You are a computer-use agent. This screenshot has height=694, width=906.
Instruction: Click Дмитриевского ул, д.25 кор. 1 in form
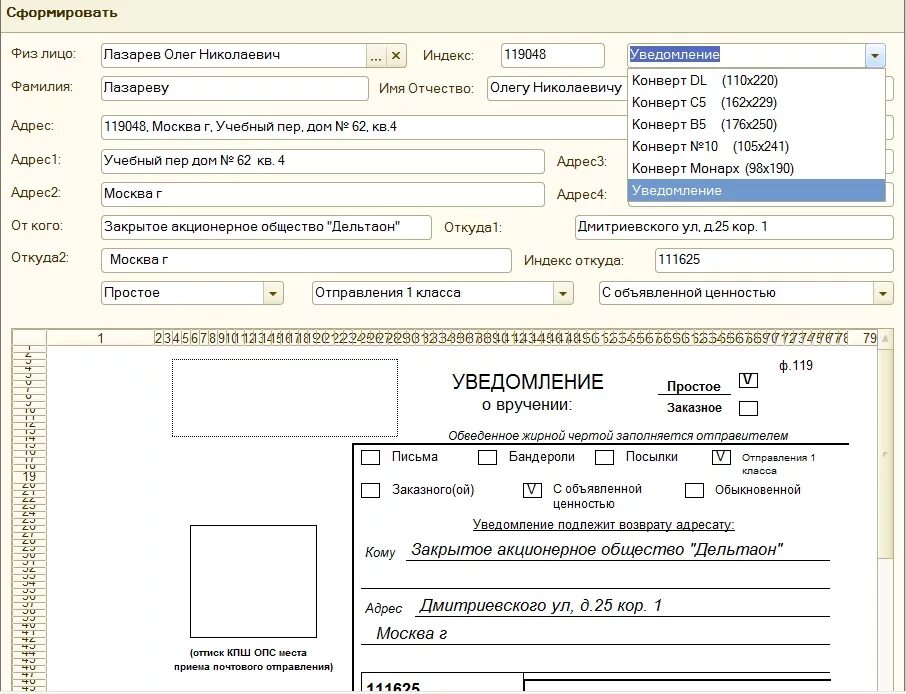(x=540, y=606)
